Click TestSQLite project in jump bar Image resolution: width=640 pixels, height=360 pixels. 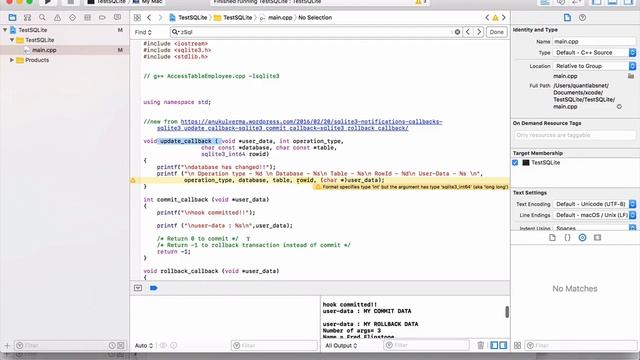tap(188, 18)
